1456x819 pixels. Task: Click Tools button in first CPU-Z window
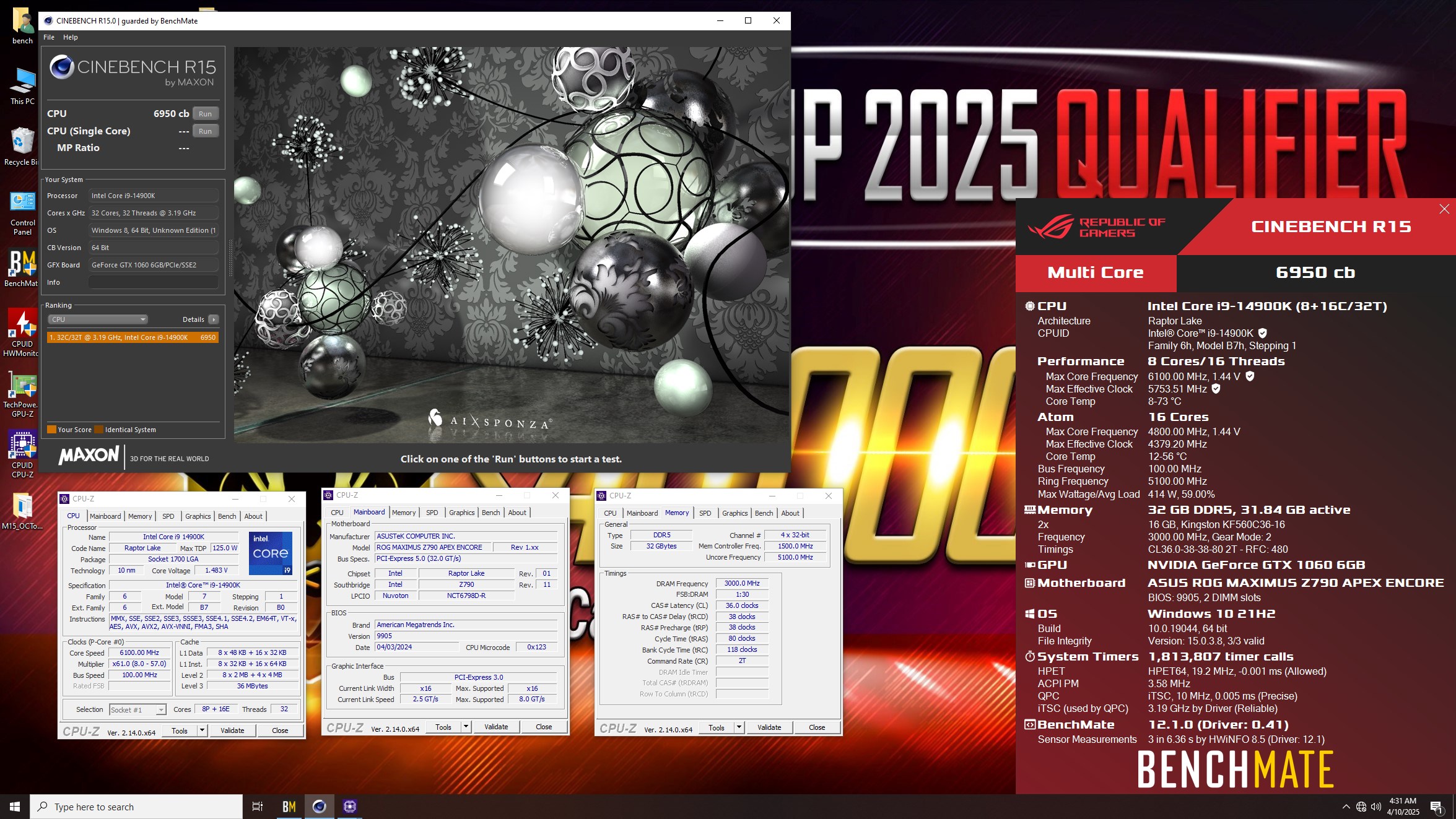click(x=180, y=730)
